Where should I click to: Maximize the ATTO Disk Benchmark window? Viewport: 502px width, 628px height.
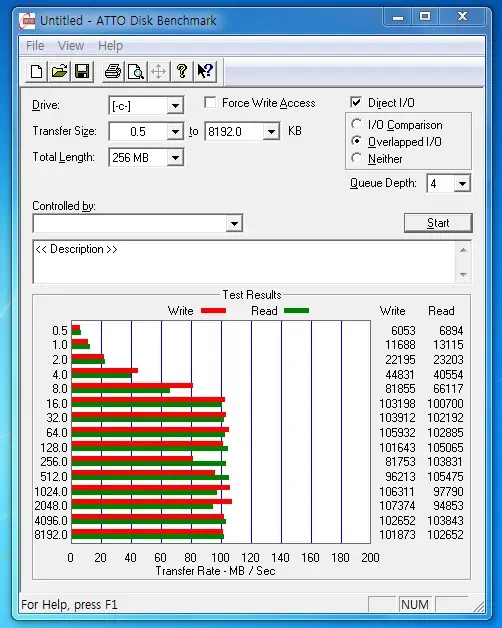[425, 17]
